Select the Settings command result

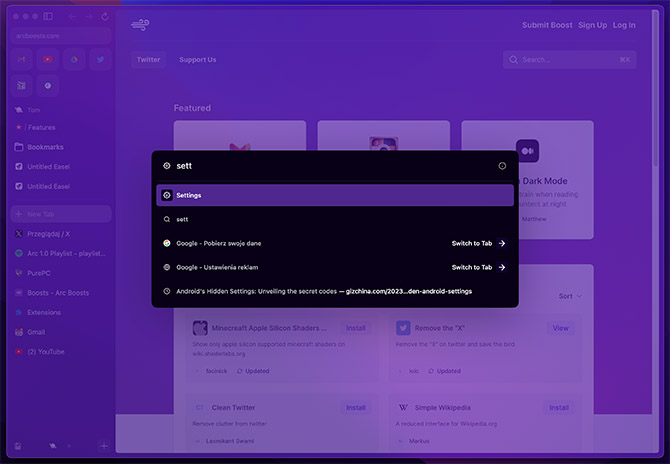point(335,195)
